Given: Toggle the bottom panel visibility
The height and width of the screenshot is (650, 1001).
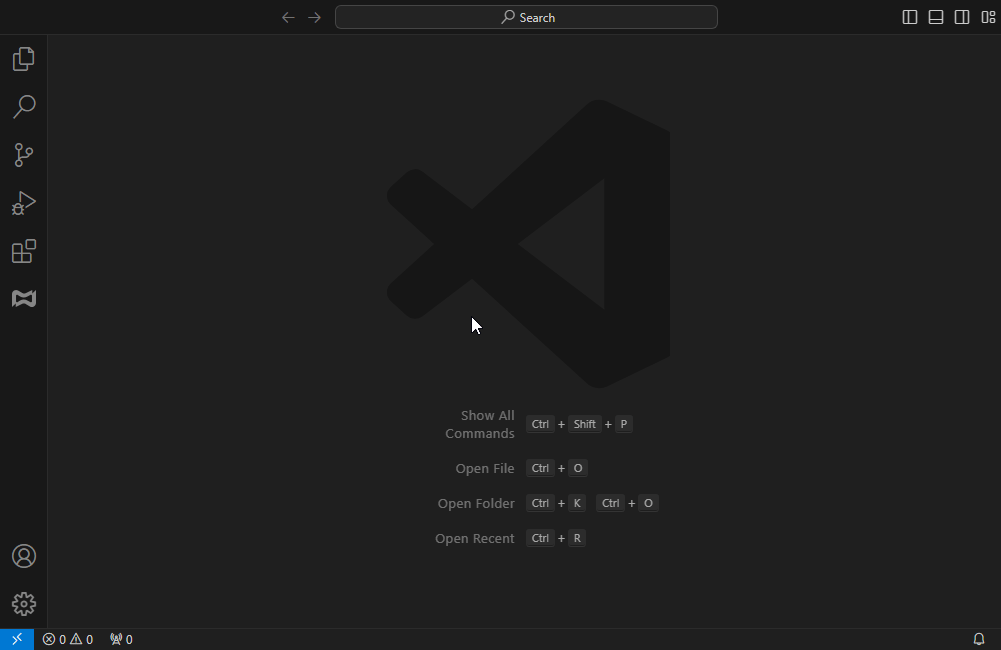Looking at the screenshot, I should pyautogui.click(x=936, y=17).
